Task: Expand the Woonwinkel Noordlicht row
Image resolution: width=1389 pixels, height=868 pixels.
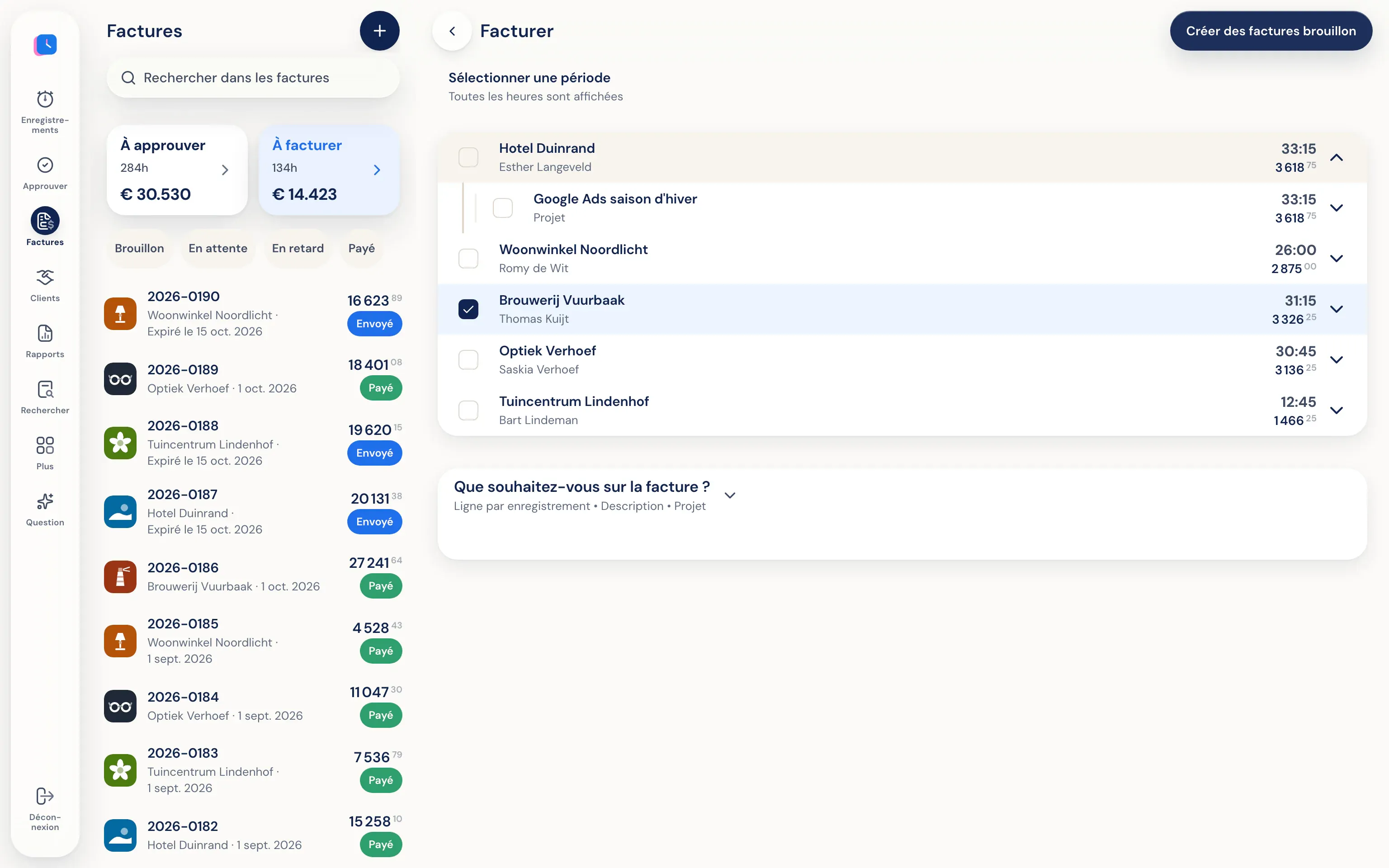Action: [1337, 258]
